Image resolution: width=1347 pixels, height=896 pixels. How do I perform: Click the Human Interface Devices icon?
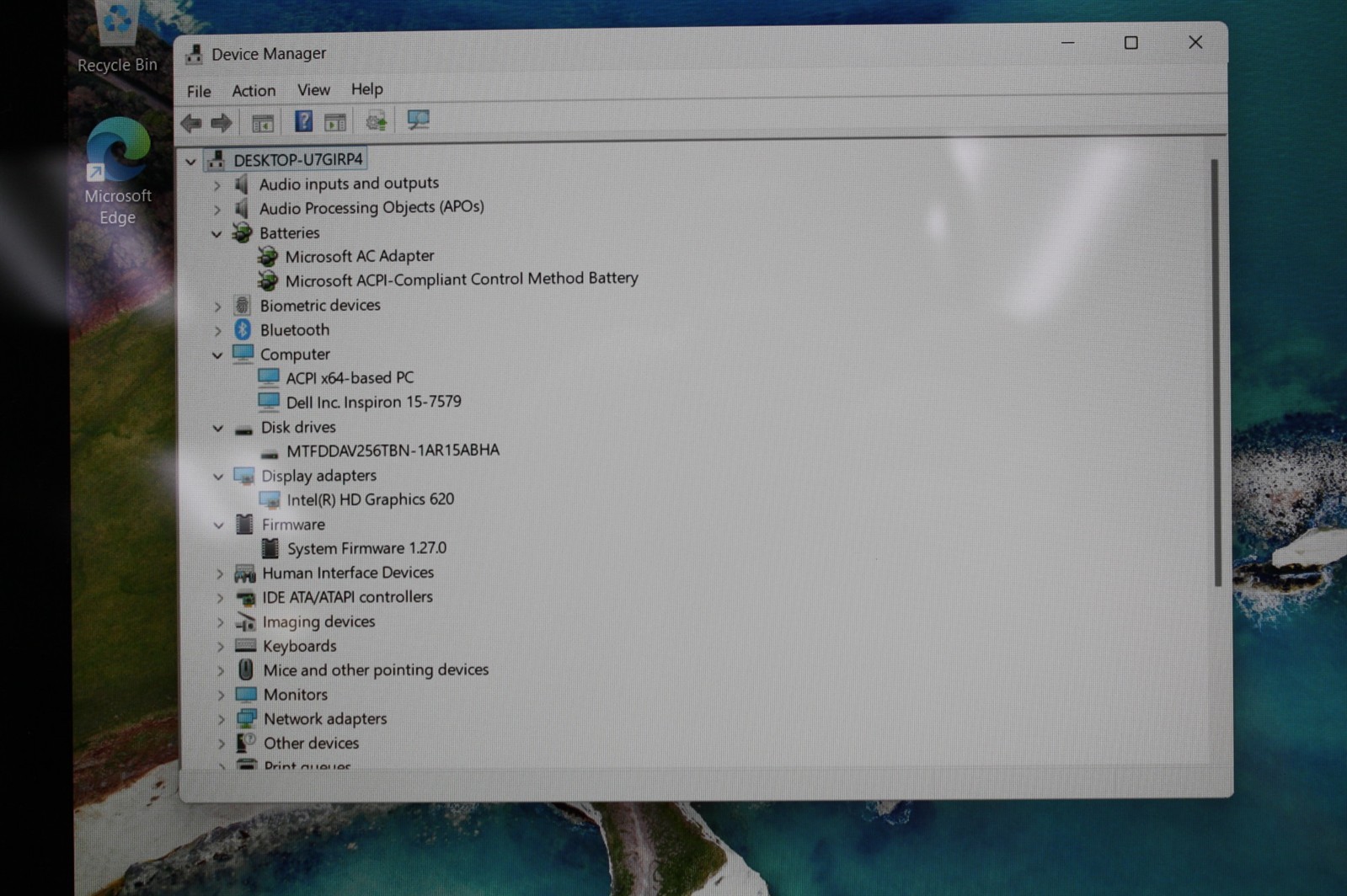(244, 573)
